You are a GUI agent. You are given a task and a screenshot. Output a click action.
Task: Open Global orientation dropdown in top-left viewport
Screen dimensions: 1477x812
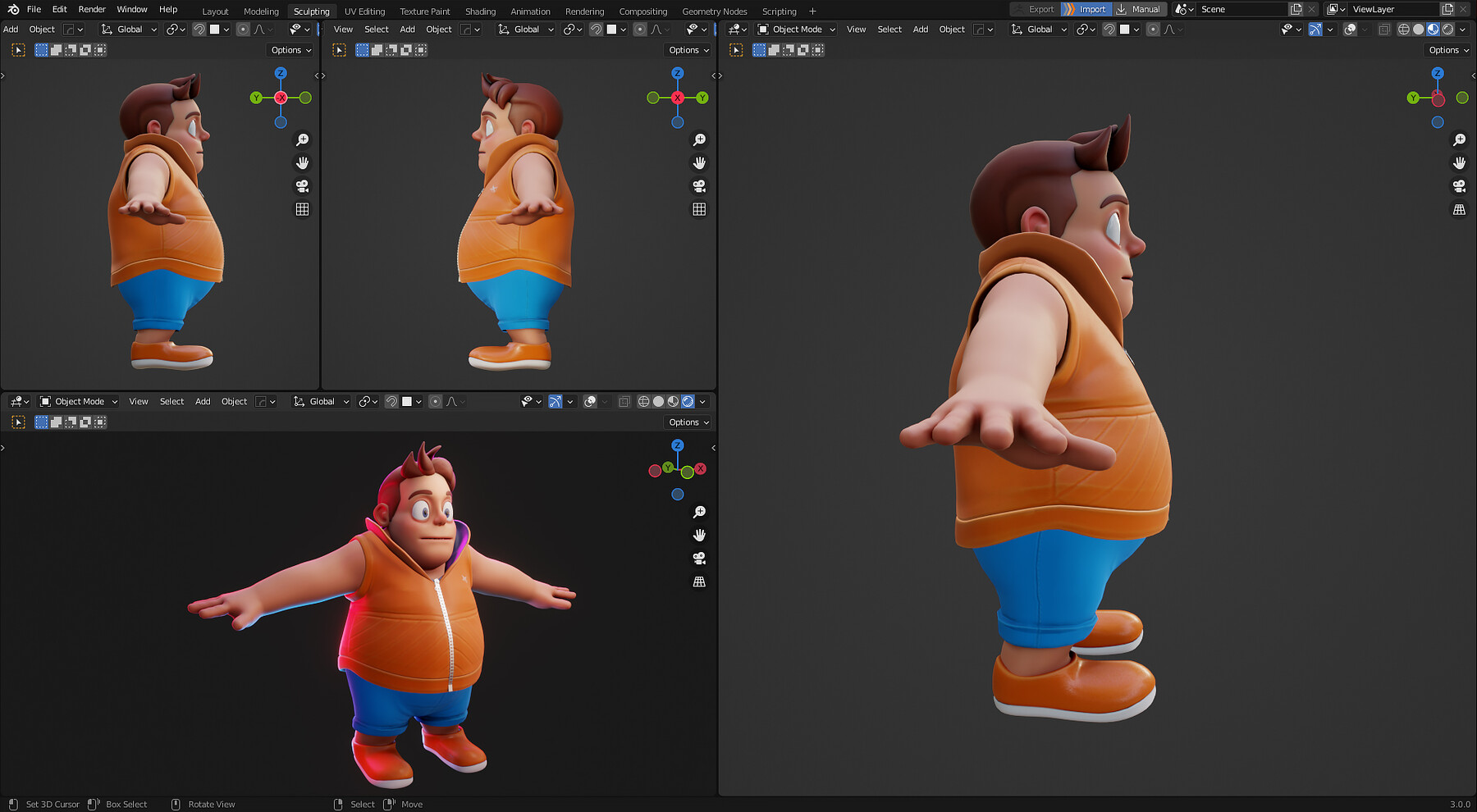click(129, 30)
